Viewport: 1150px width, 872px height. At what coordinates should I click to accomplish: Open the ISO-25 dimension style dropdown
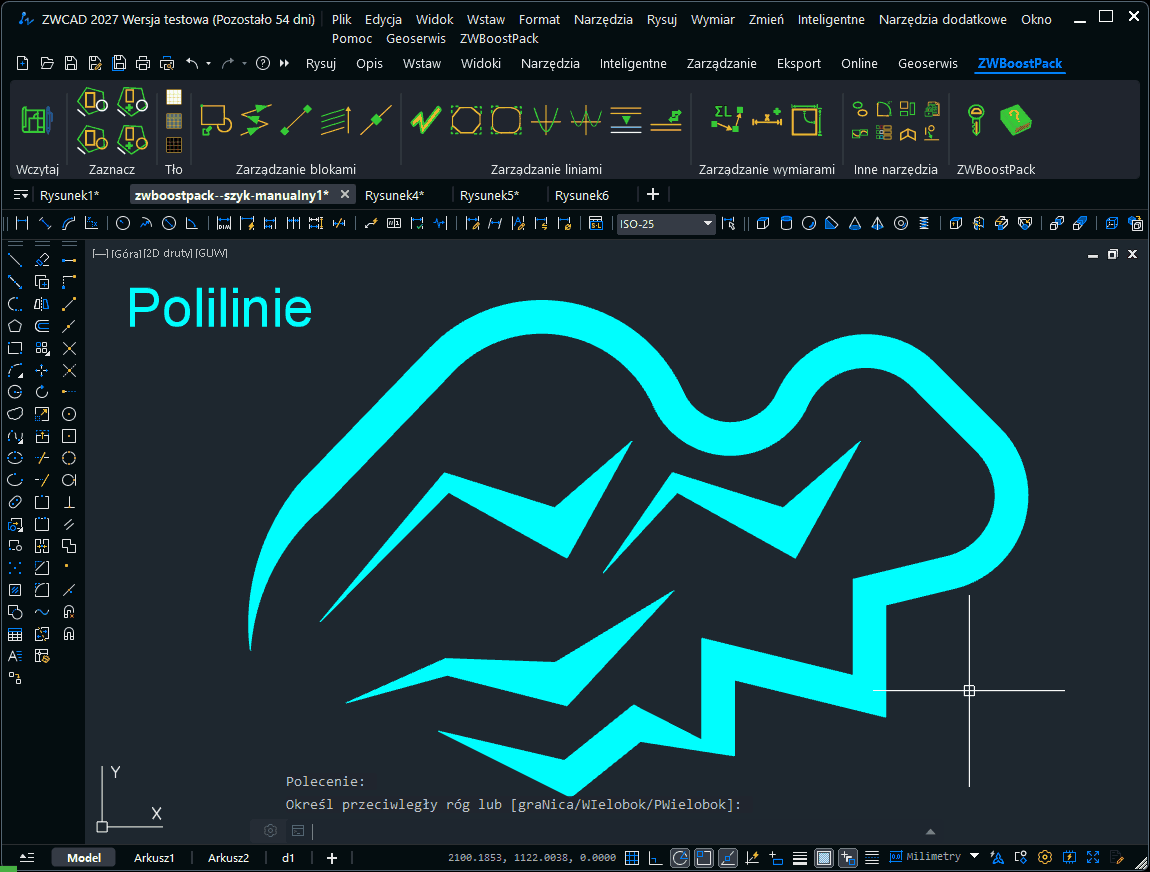(x=707, y=224)
